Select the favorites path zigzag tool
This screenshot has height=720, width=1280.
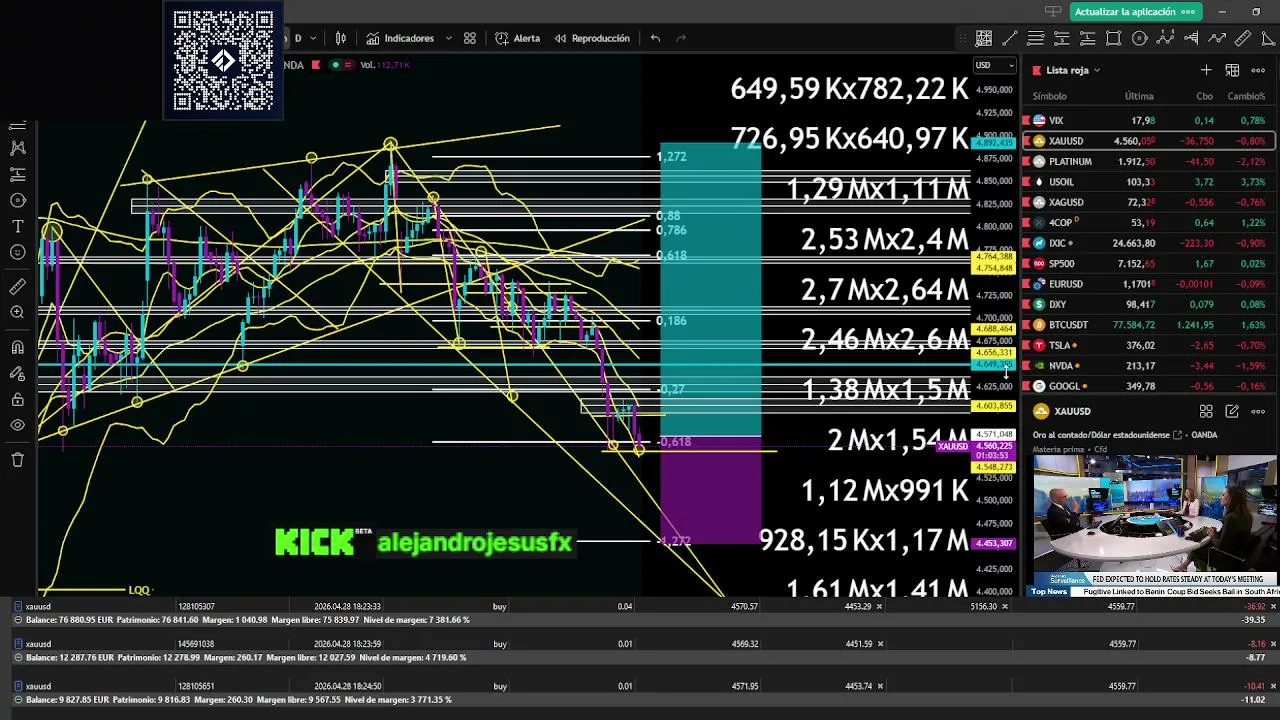1217,38
